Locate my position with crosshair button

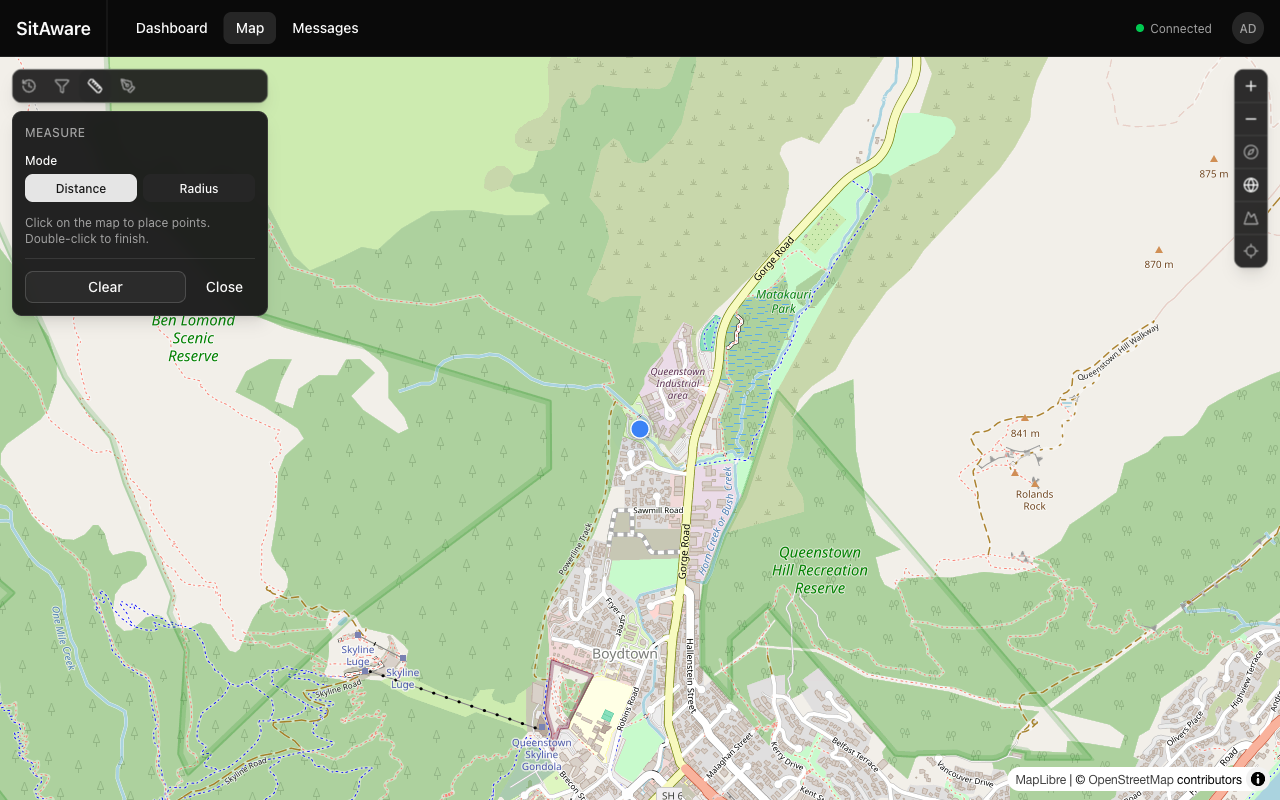[1251, 251]
